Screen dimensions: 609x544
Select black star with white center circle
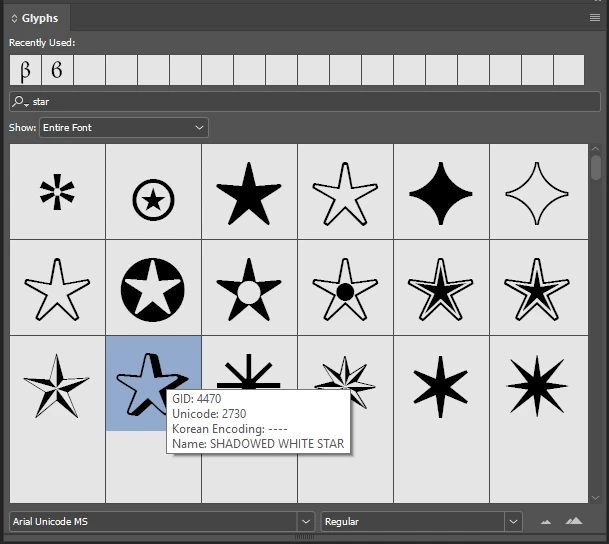coord(249,288)
